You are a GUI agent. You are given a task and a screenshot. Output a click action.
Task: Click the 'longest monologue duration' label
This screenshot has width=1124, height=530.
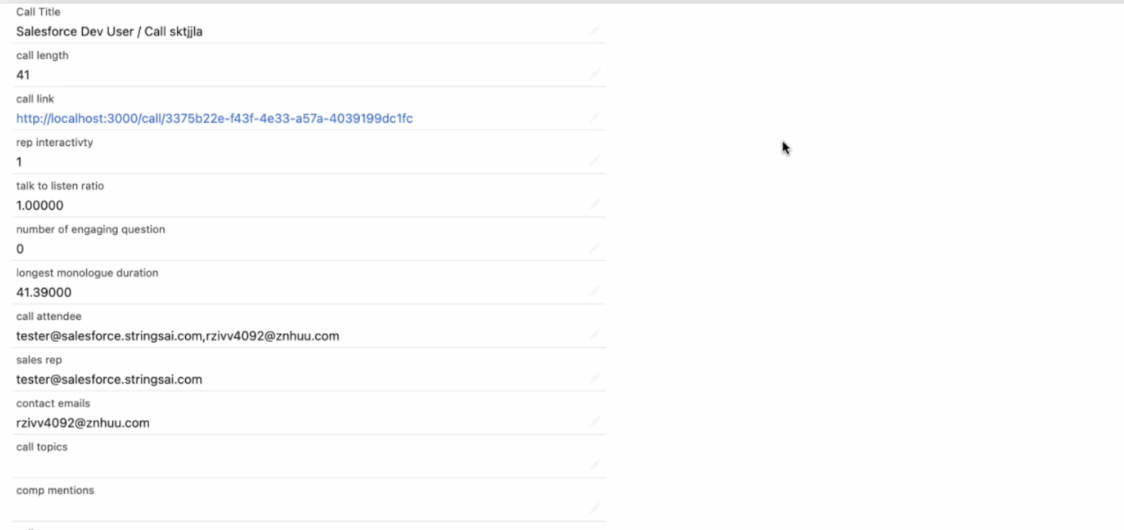point(87,273)
